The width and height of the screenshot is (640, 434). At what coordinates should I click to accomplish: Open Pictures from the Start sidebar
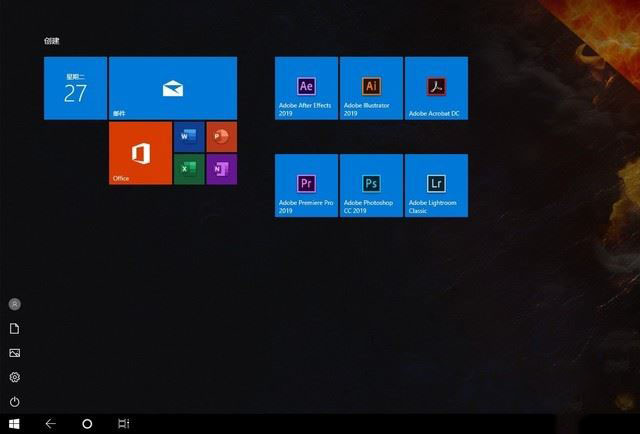pos(15,353)
